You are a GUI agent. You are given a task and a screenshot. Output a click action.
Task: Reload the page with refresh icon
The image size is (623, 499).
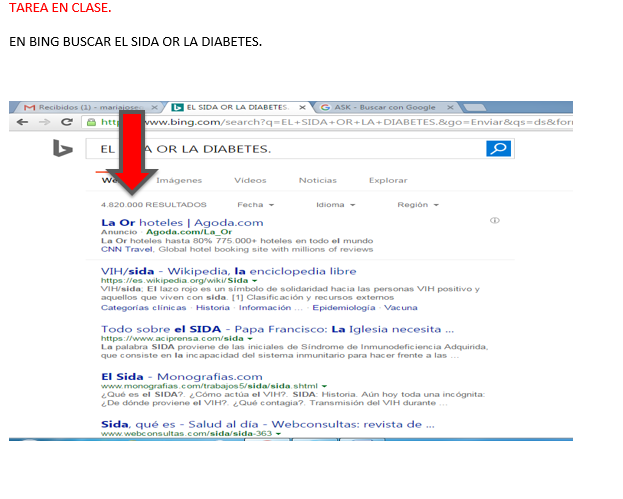click(x=67, y=122)
